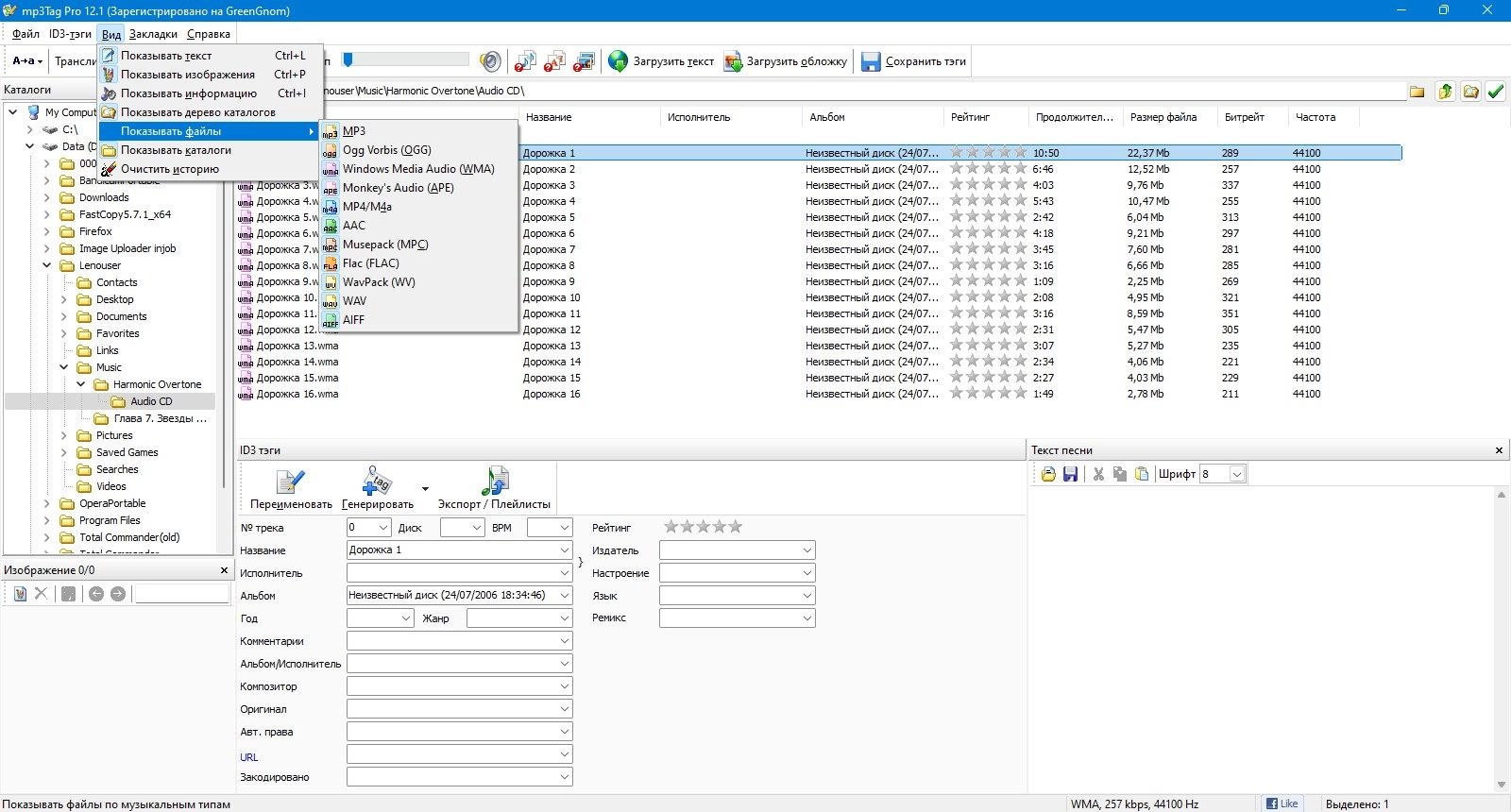Click the copy icon in lyrics panel
The image size is (1511, 812).
[x=1120, y=474]
